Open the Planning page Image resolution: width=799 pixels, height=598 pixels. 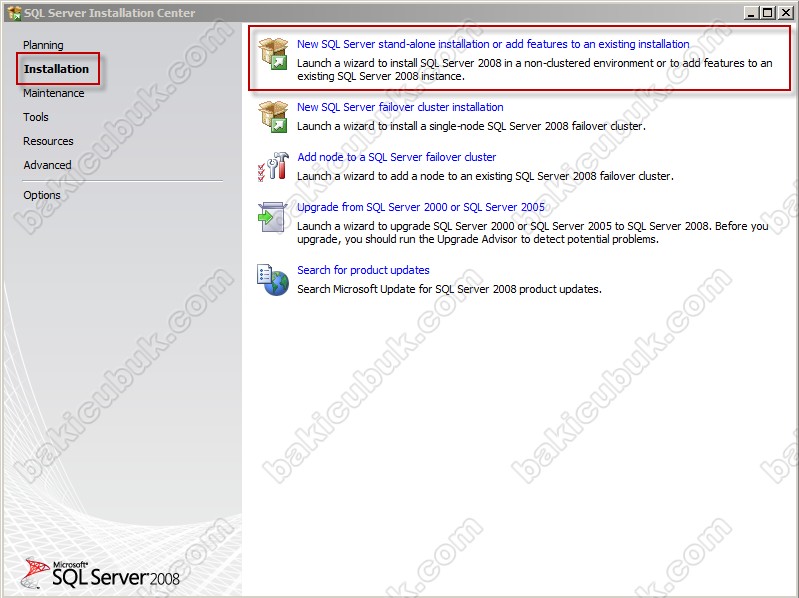coord(43,45)
